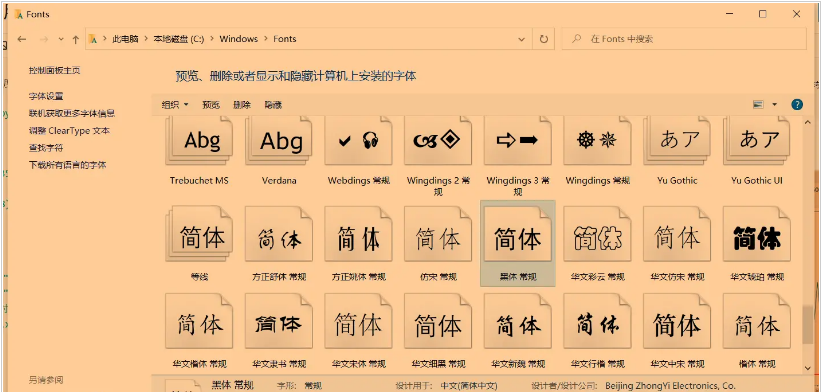Open the view options dropdown arrow
Screen dimensions: 821x392
pos(774,105)
